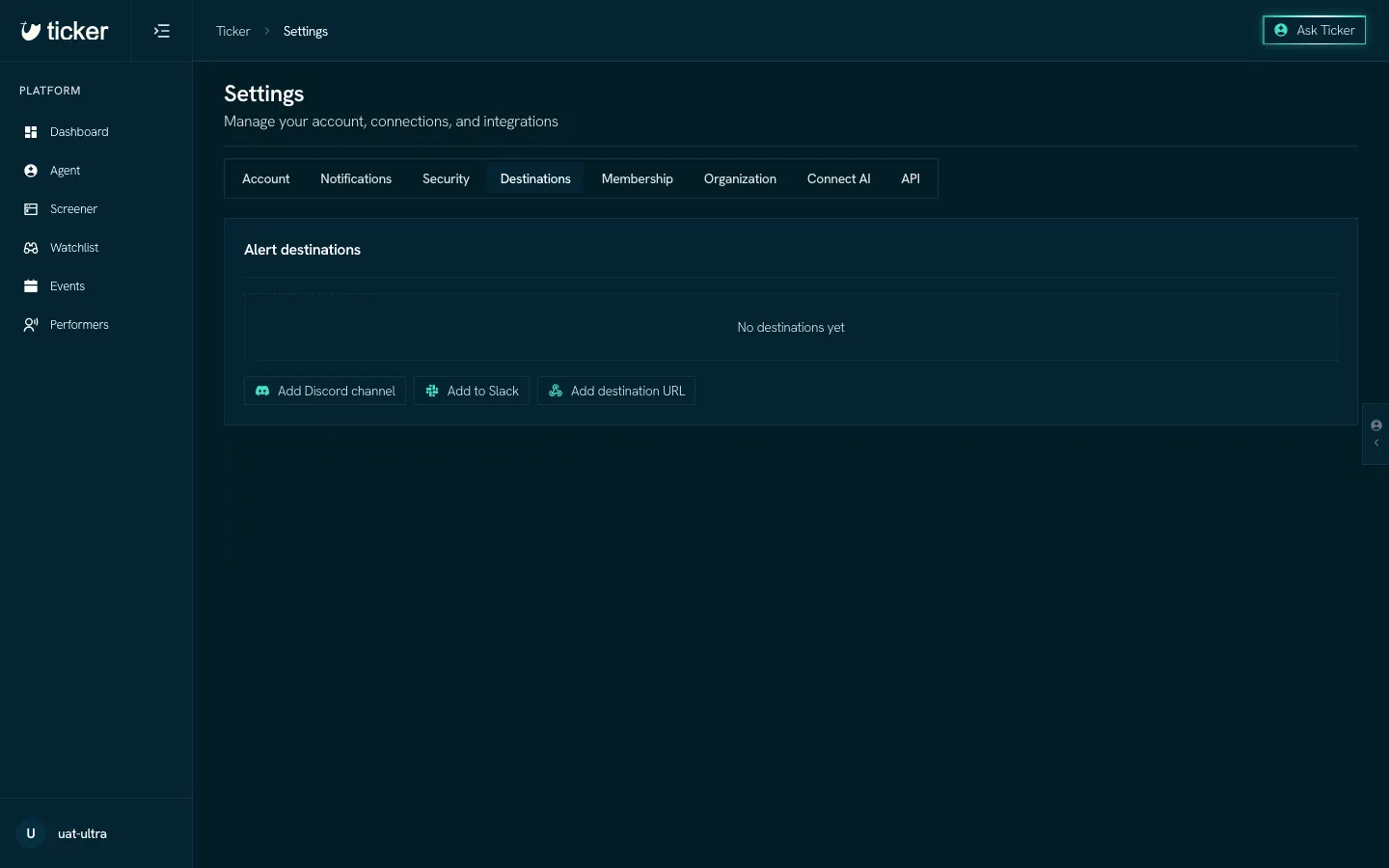Open Dashboard from the sidebar
Viewport: 1389px width, 868px height.
point(96,132)
